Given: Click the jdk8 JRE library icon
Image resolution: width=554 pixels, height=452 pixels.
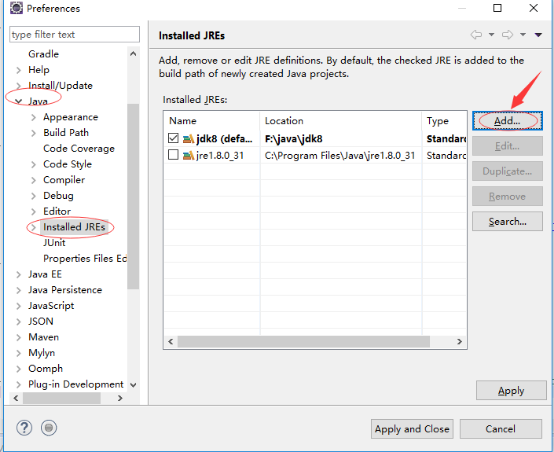Looking at the screenshot, I should pyautogui.click(x=188, y=139).
